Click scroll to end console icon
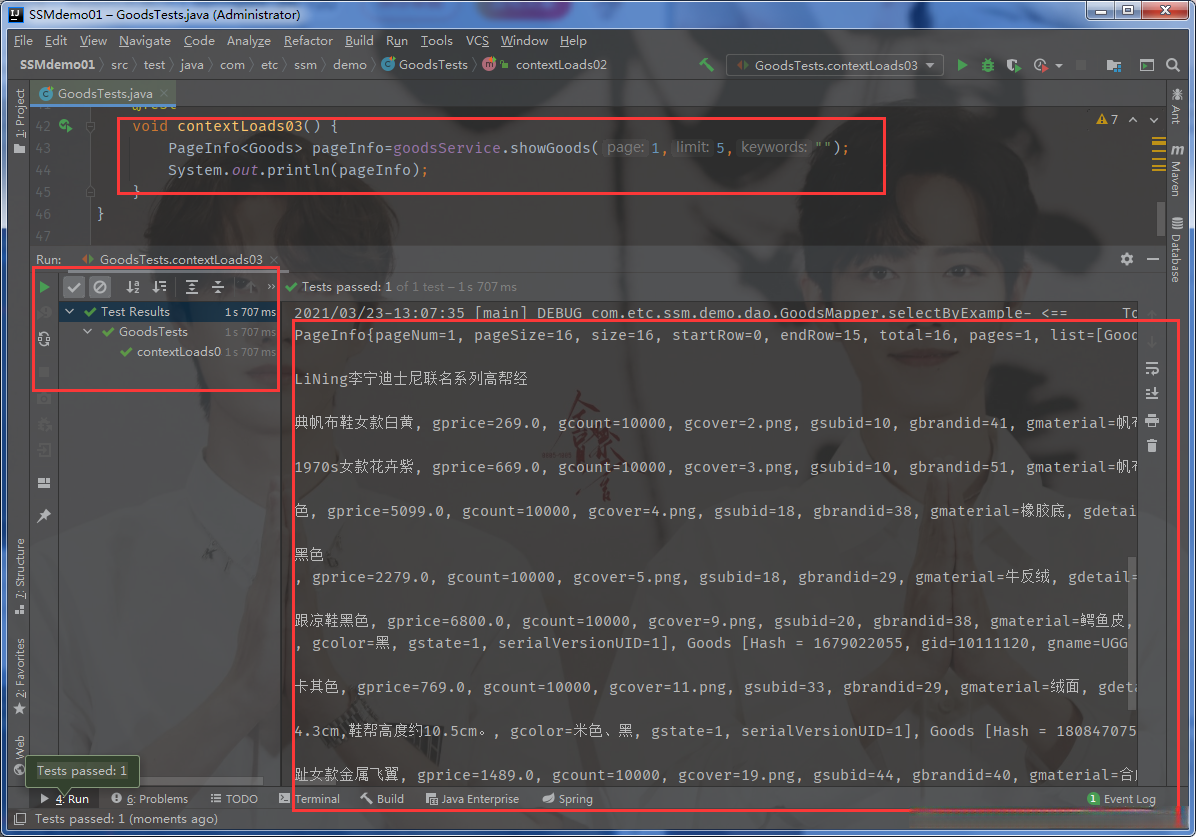1196x837 pixels. pyautogui.click(x=1152, y=394)
